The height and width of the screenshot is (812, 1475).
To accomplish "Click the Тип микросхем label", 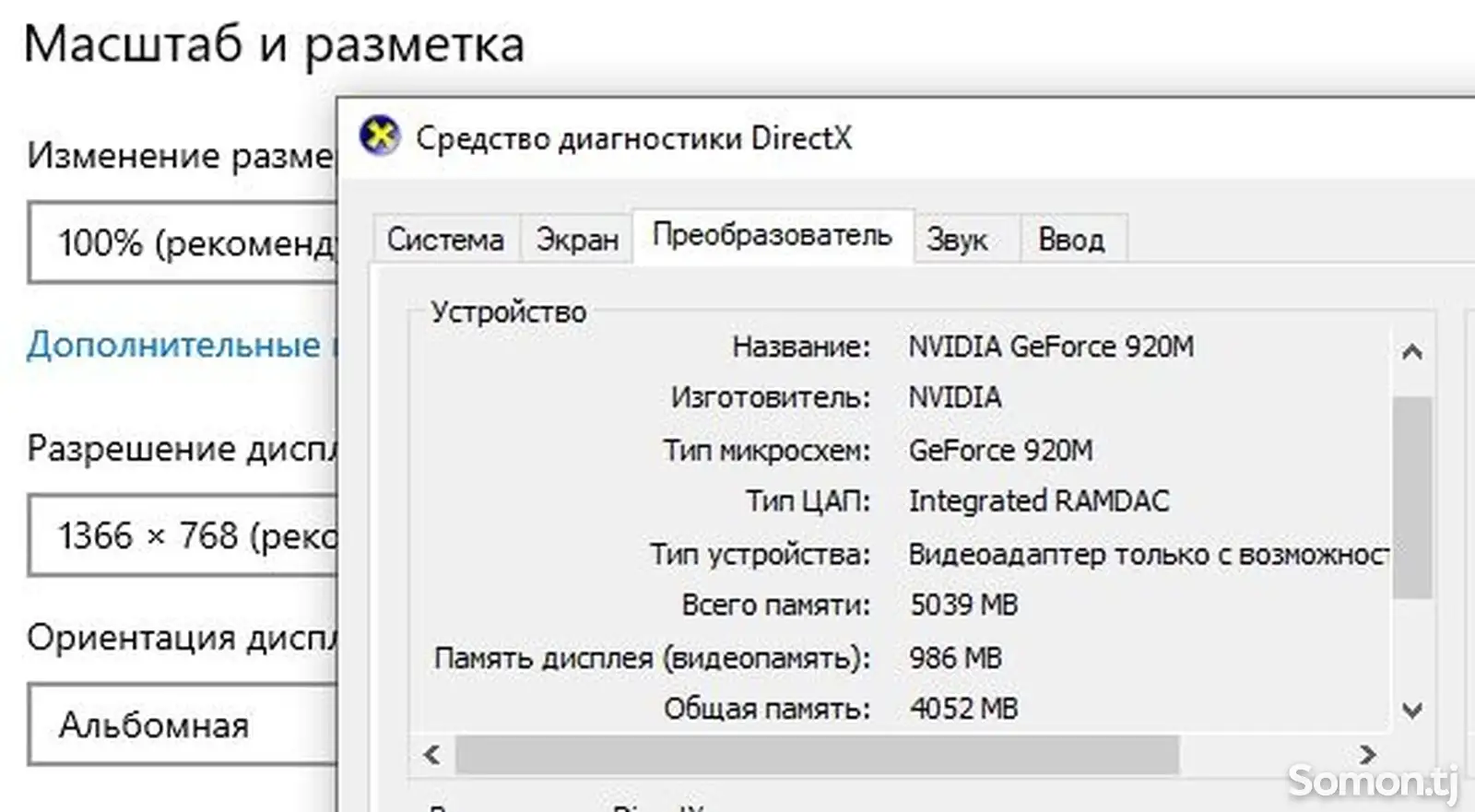I will (x=767, y=451).
